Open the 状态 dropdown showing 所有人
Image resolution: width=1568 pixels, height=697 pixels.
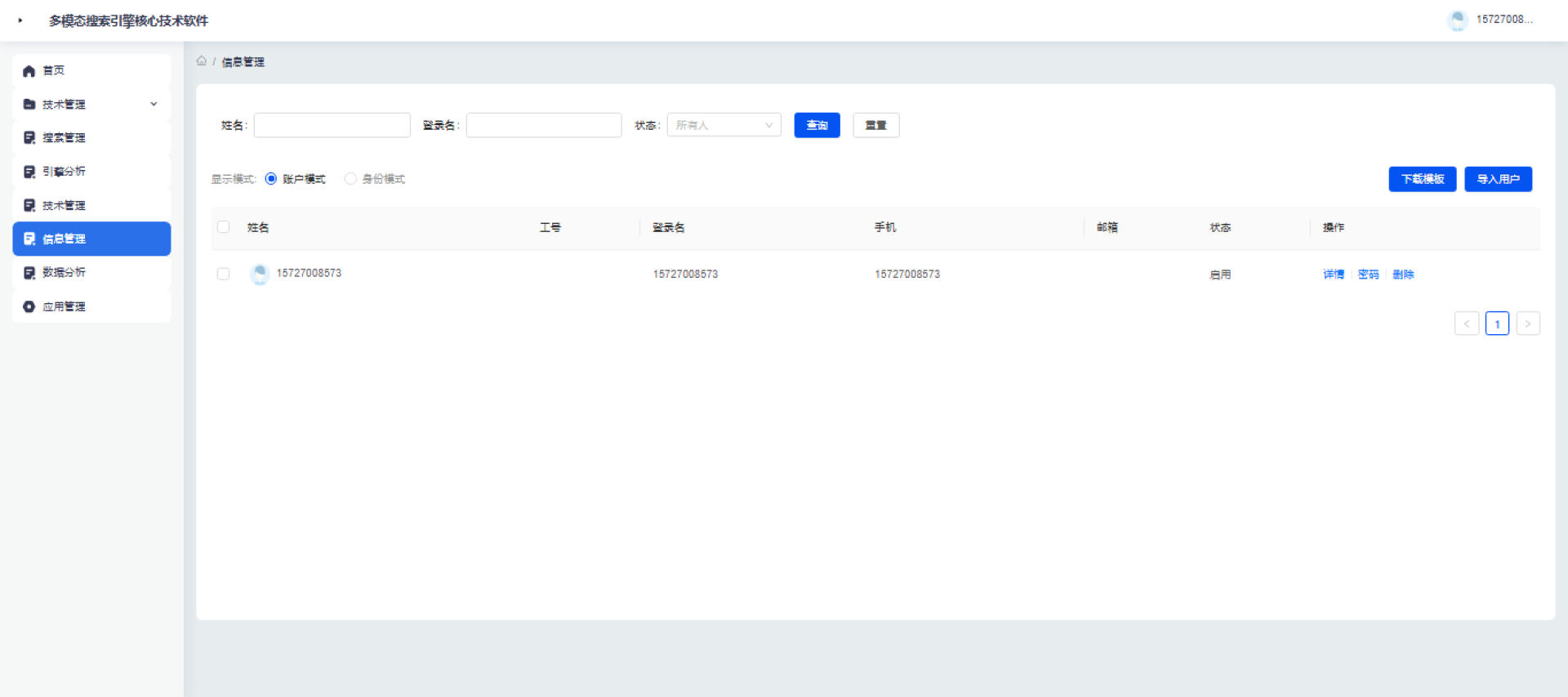pos(724,125)
